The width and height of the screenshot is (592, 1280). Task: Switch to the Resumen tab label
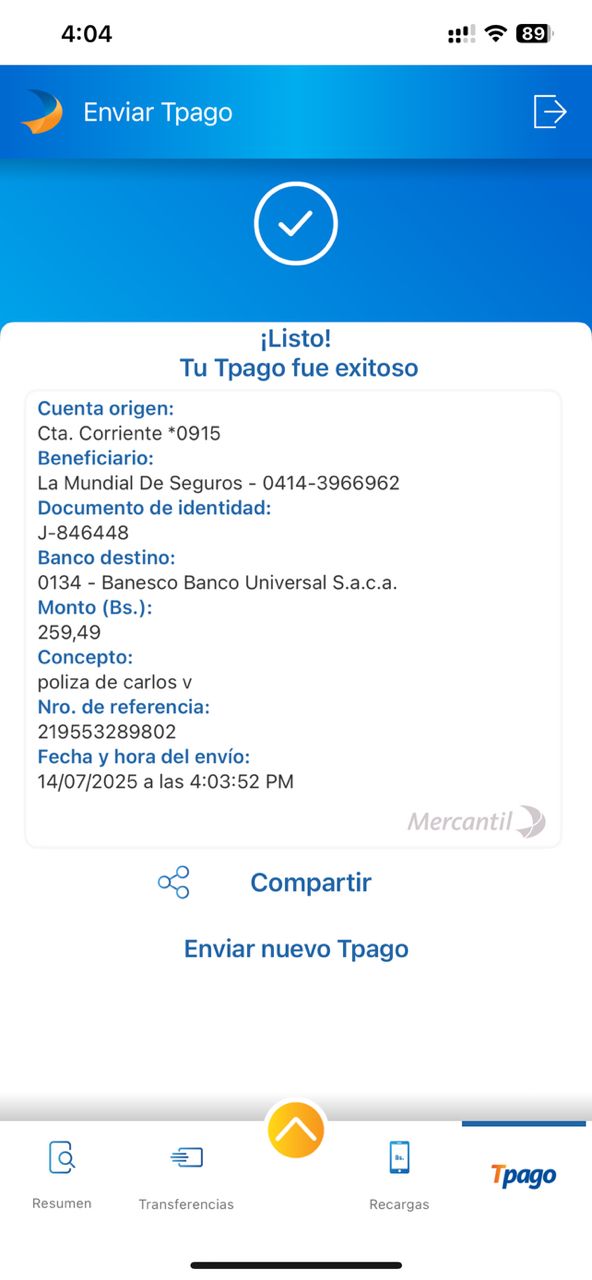coord(62,1203)
